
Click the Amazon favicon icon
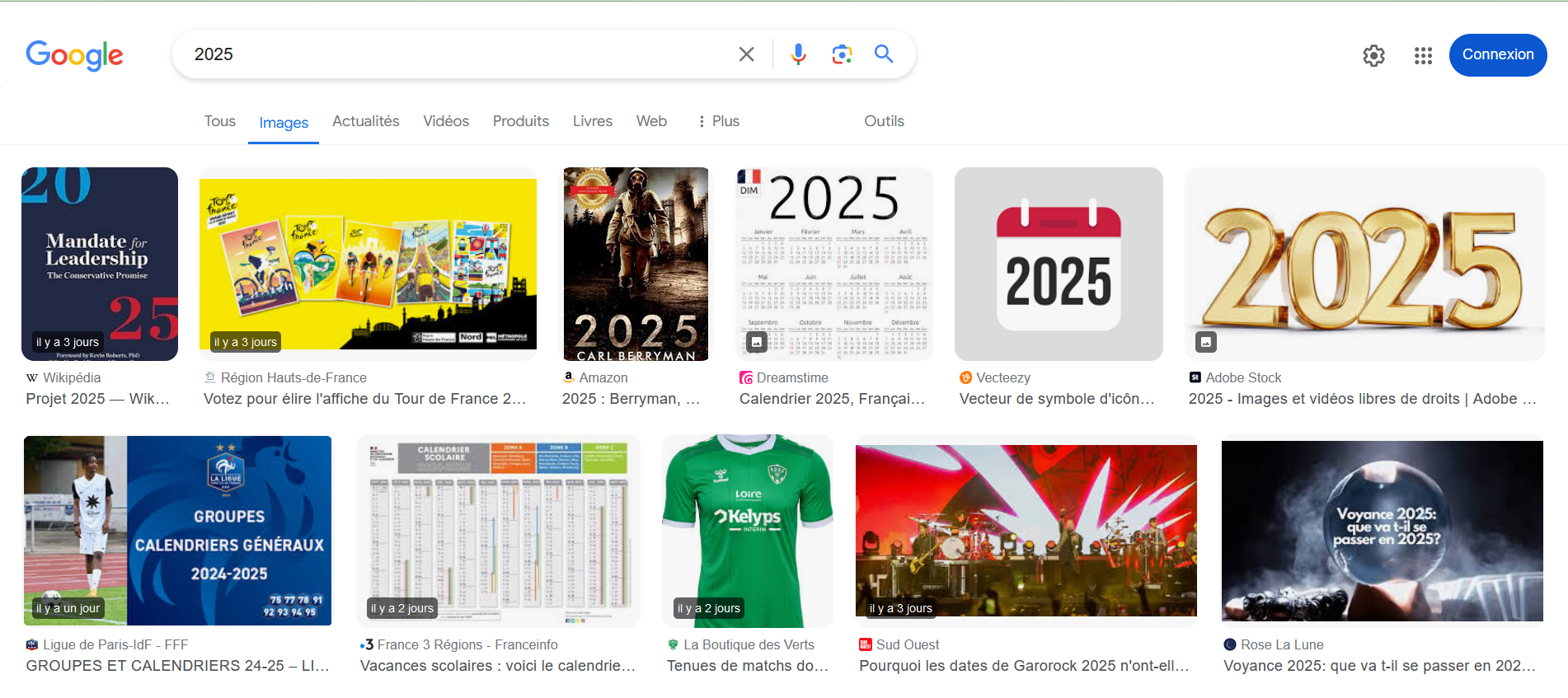coord(569,377)
